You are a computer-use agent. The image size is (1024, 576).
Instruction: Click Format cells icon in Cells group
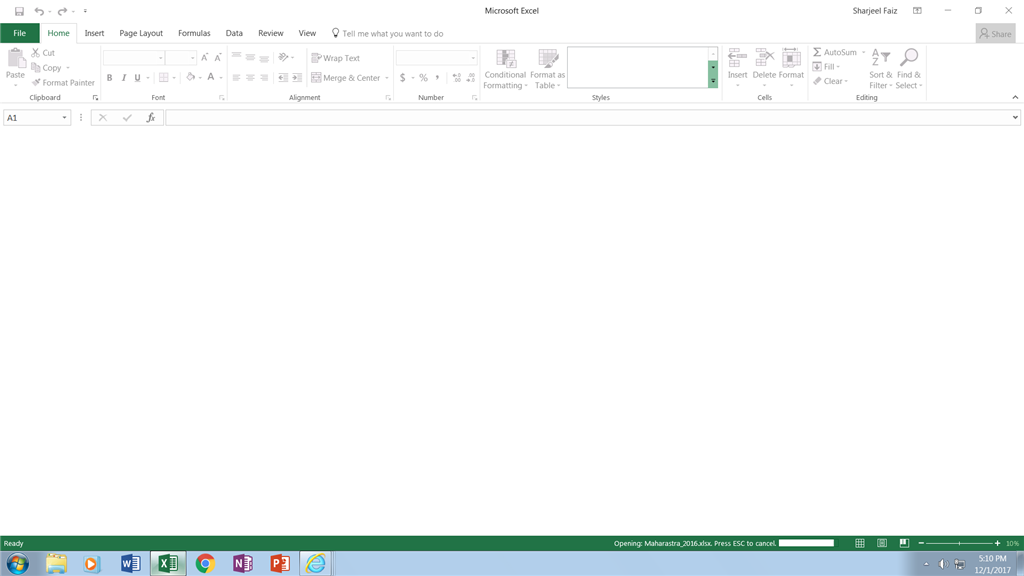pyautogui.click(x=791, y=57)
